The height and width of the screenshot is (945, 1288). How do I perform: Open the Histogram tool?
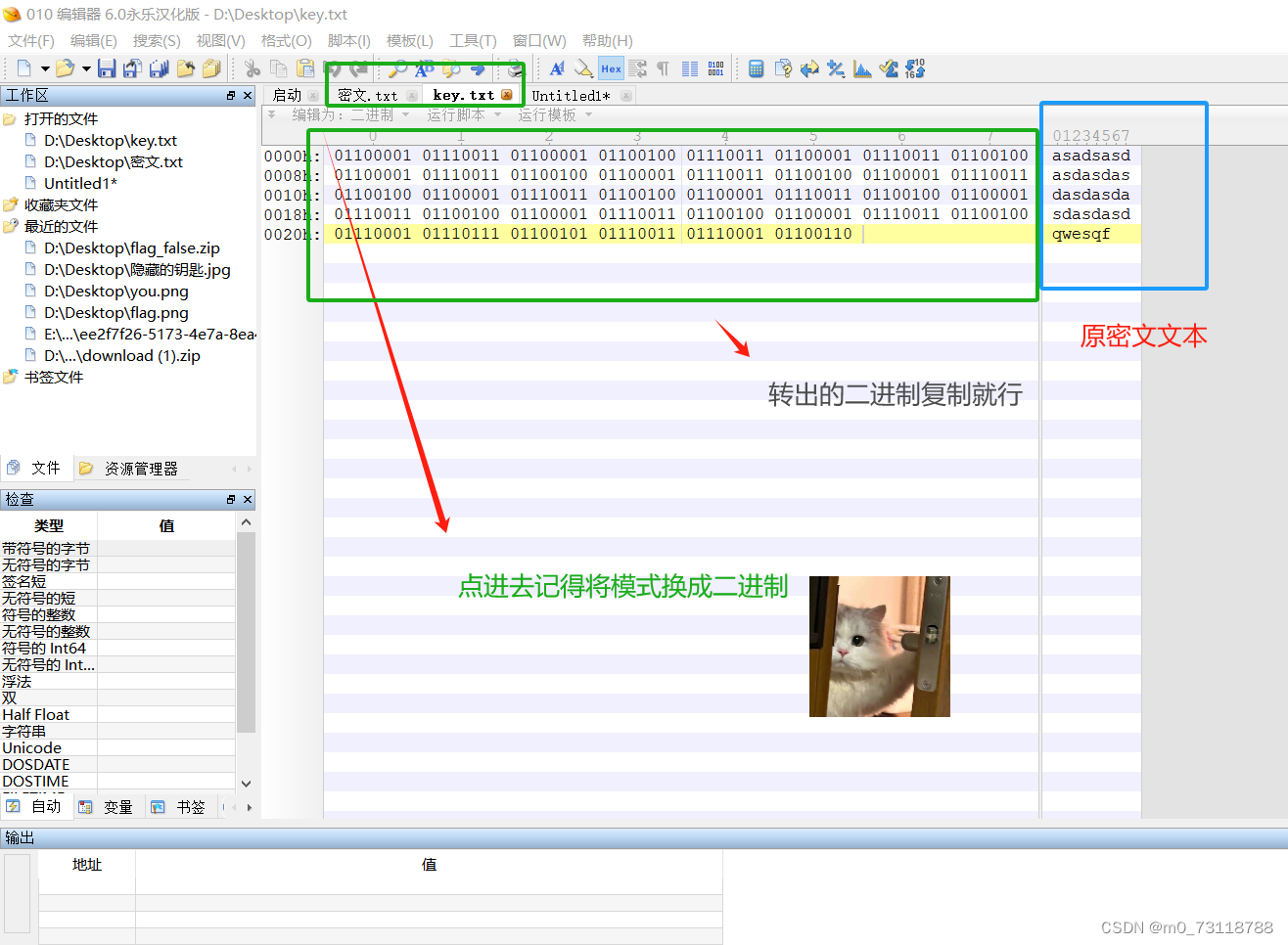pos(861,68)
